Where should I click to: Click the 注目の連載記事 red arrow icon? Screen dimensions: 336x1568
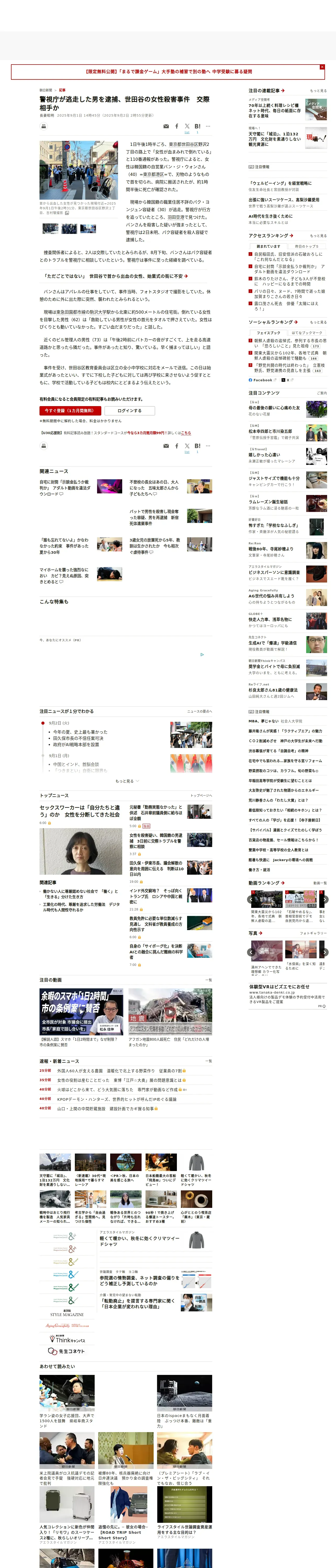pyautogui.click(x=283, y=91)
